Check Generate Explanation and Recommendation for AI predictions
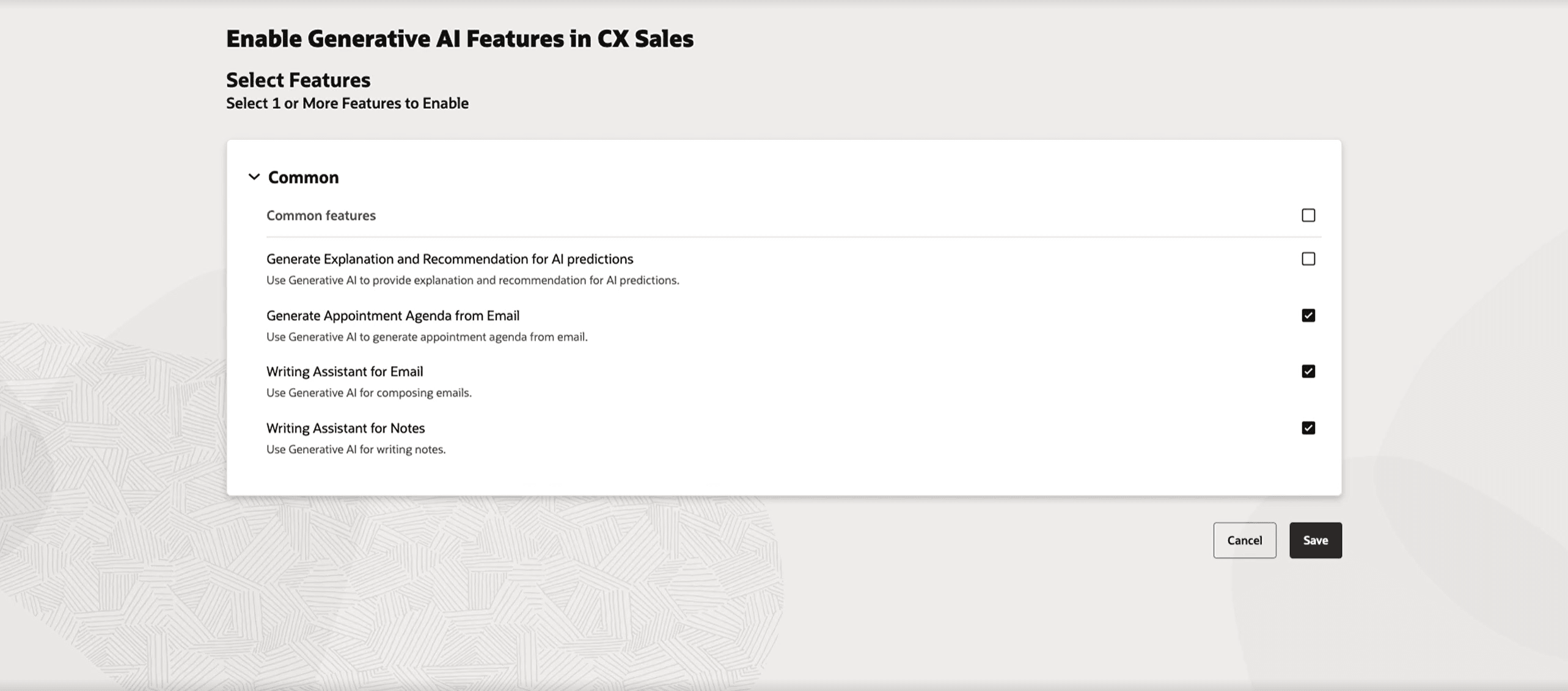 (x=1308, y=258)
